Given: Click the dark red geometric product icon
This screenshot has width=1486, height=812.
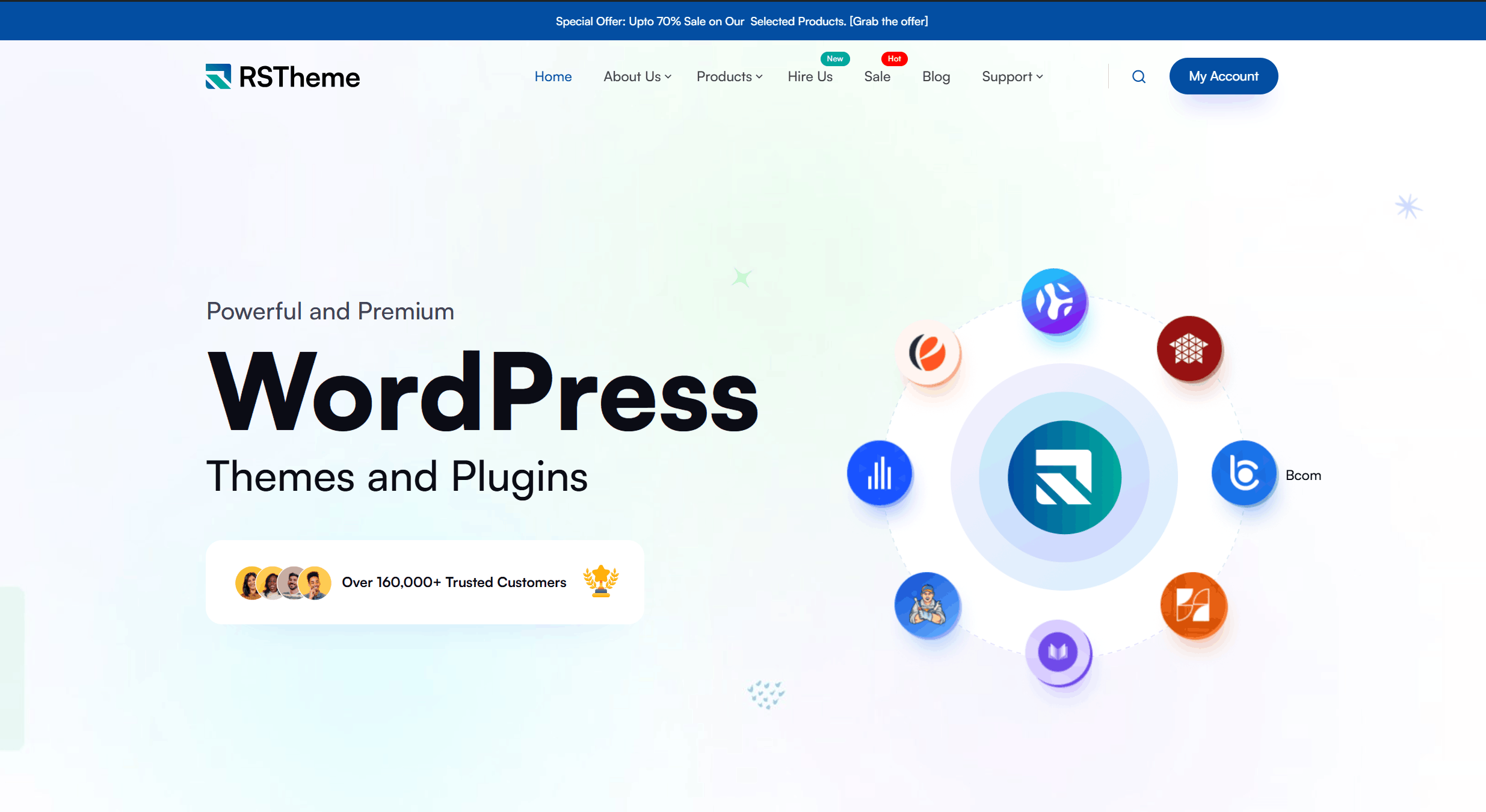Looking at the screenshot, I should pyautogui.click(x=1189, y=348).
